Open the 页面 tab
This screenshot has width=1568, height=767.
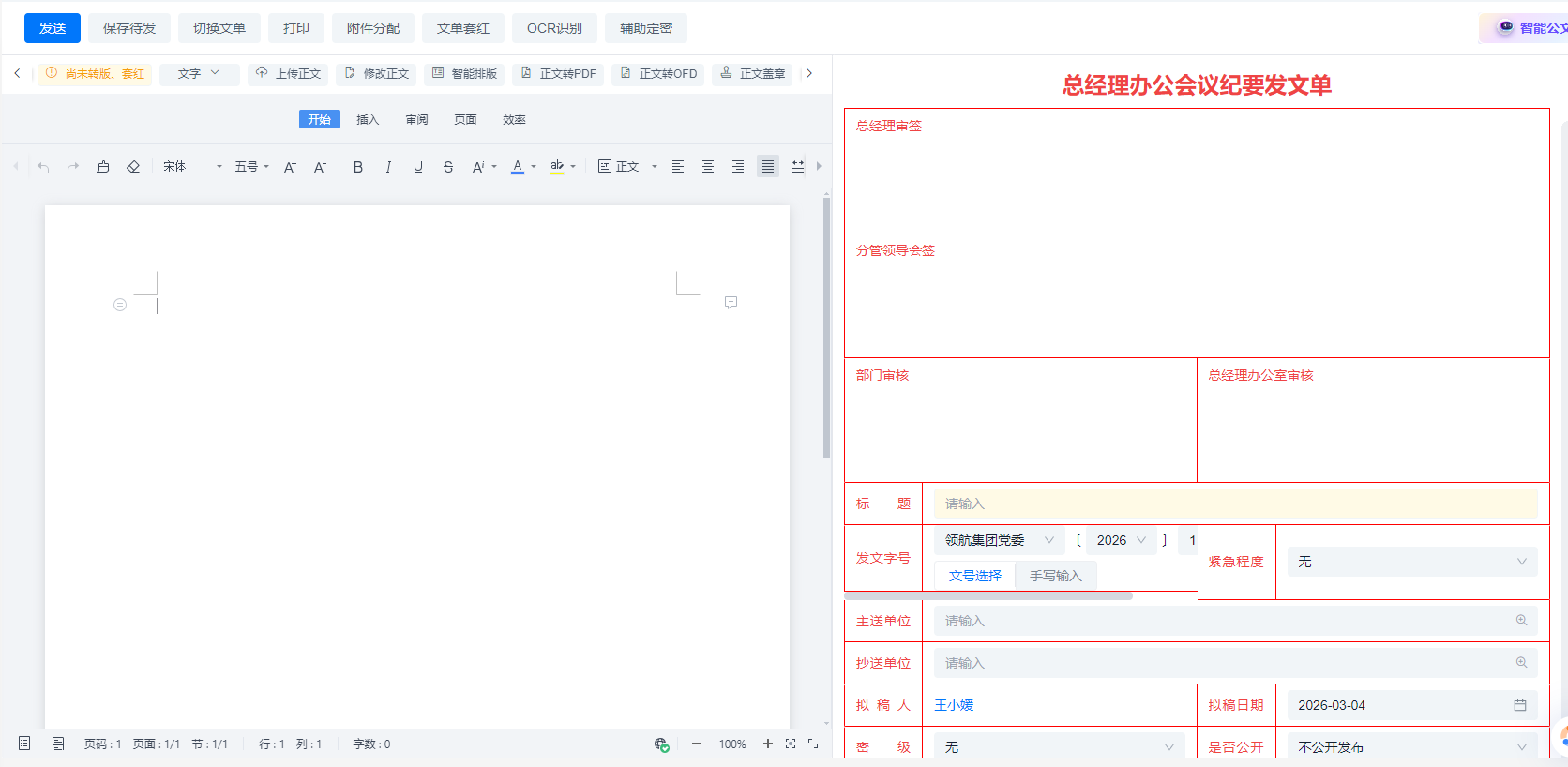pos(465,119)
